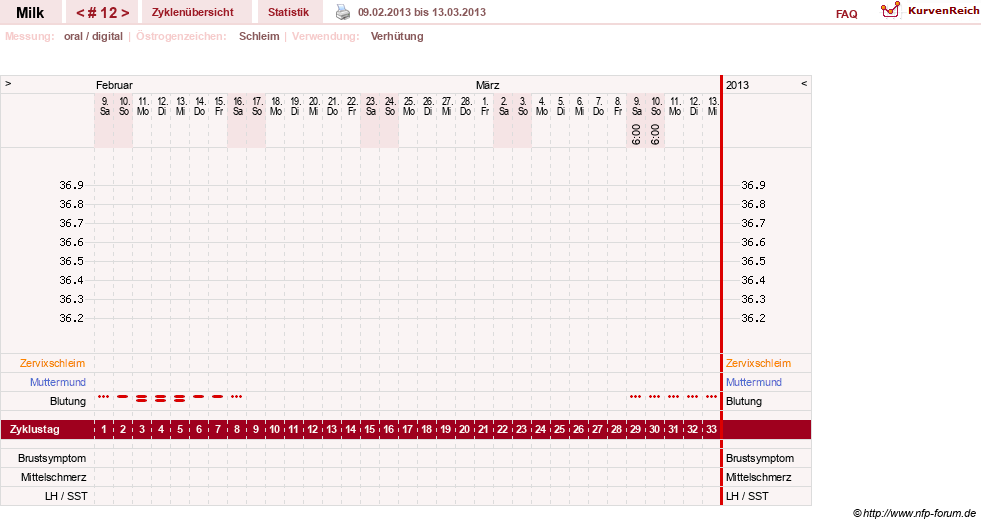Viewport: 981px width, 525px height.
Task: Click the 13. Mi March date header
Action: click(x=713, y=106)
